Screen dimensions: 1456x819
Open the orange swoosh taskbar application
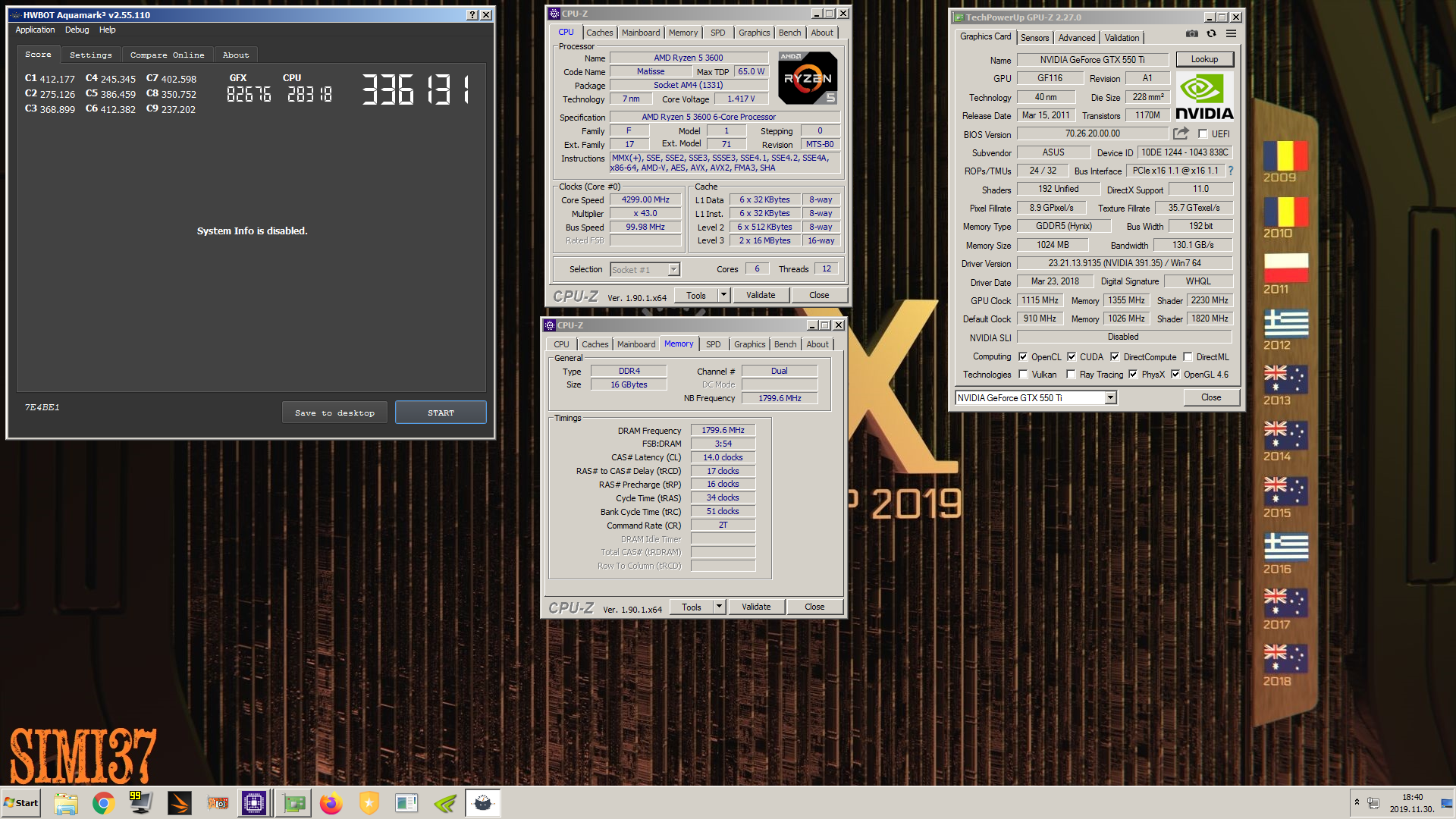pyautogui.click(x=180, y=803)
